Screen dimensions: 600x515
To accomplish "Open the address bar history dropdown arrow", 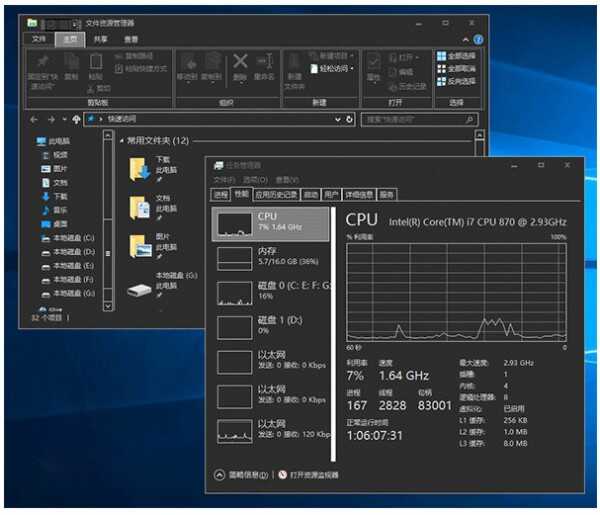I will coord(335,118).
